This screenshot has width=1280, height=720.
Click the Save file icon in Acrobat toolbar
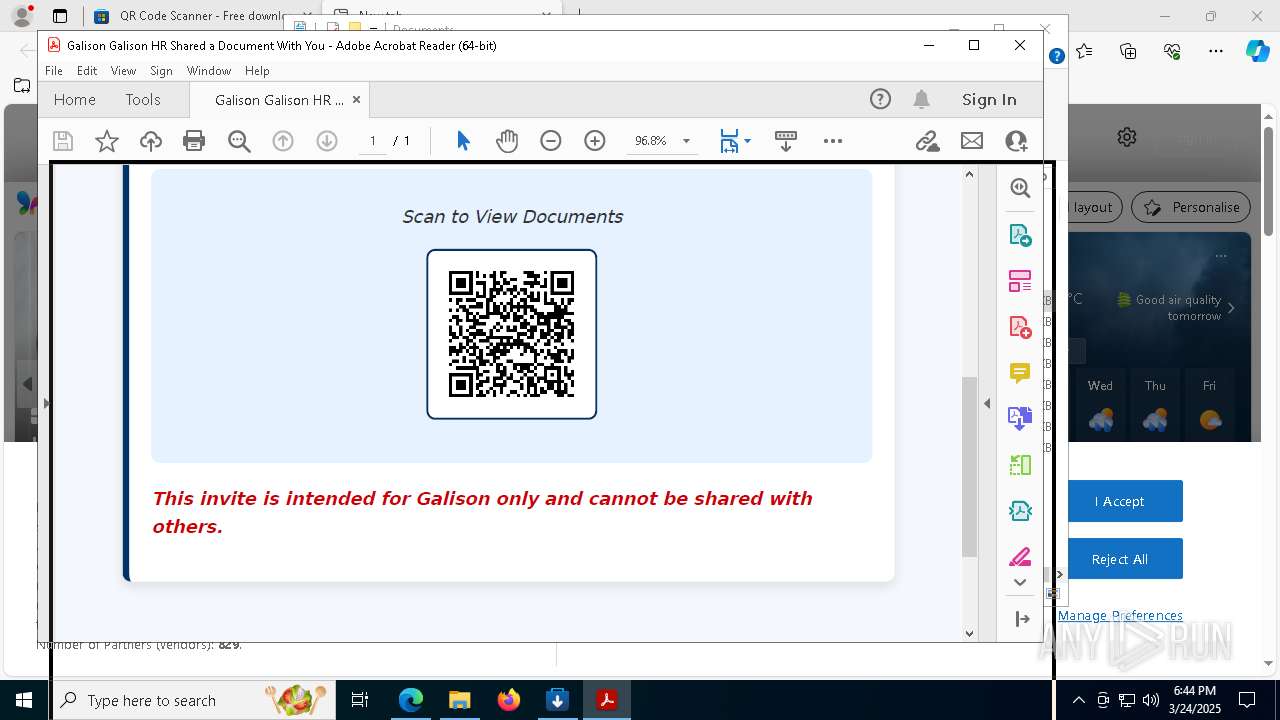[x=63, y=141]
